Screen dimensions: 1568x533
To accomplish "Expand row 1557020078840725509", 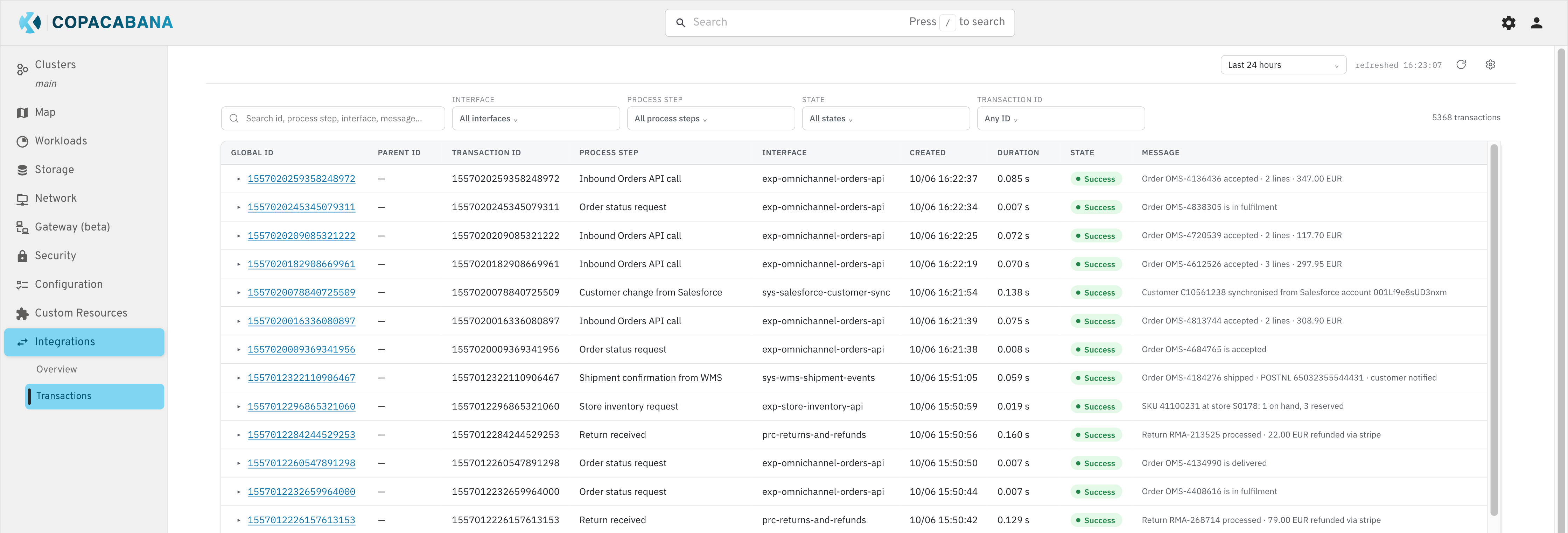I will coord(239,293).
